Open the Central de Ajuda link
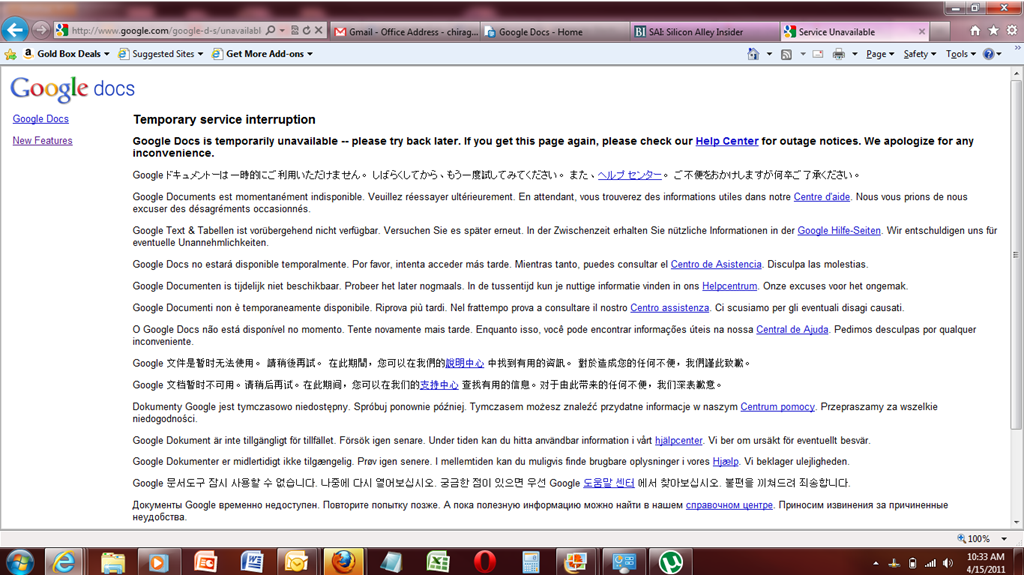The height and width of the screenshot is (575, 1024). coord(792,329)
